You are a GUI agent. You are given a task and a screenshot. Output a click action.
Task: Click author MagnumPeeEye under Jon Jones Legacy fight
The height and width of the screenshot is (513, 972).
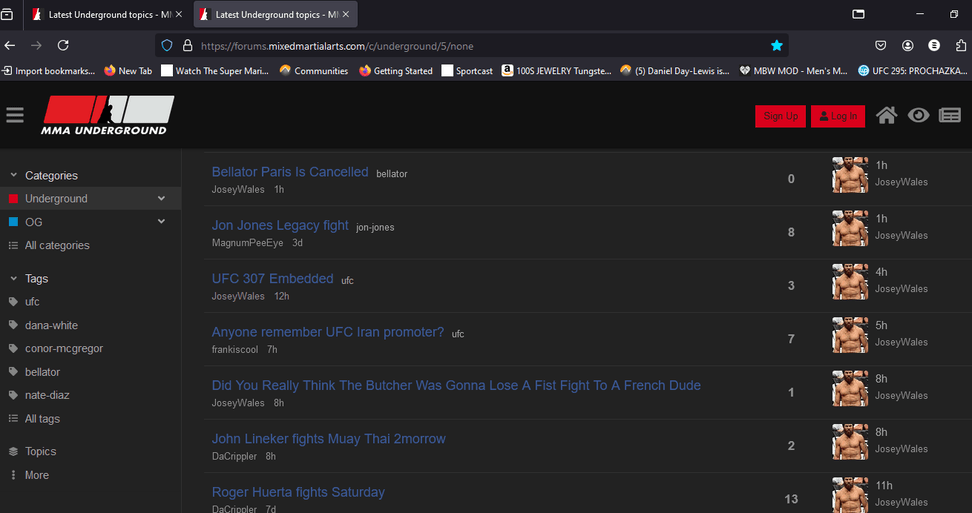pyautogui.click(x=247, y=243)
